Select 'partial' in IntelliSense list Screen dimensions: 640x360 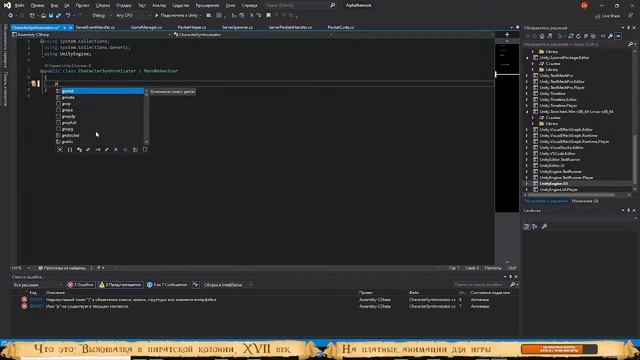pos(100,91)
